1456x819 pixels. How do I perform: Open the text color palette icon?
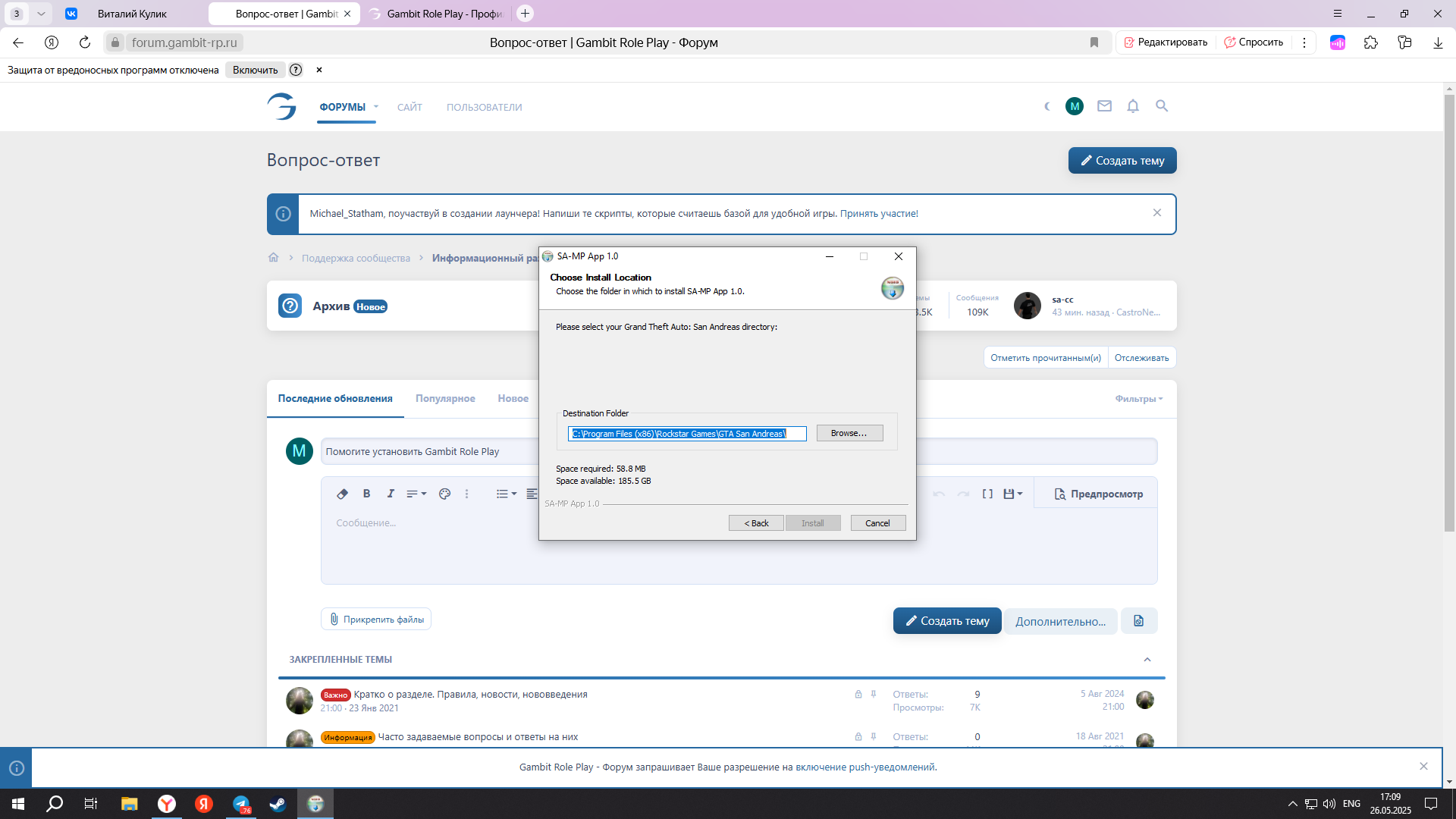[x=444, y=494]
